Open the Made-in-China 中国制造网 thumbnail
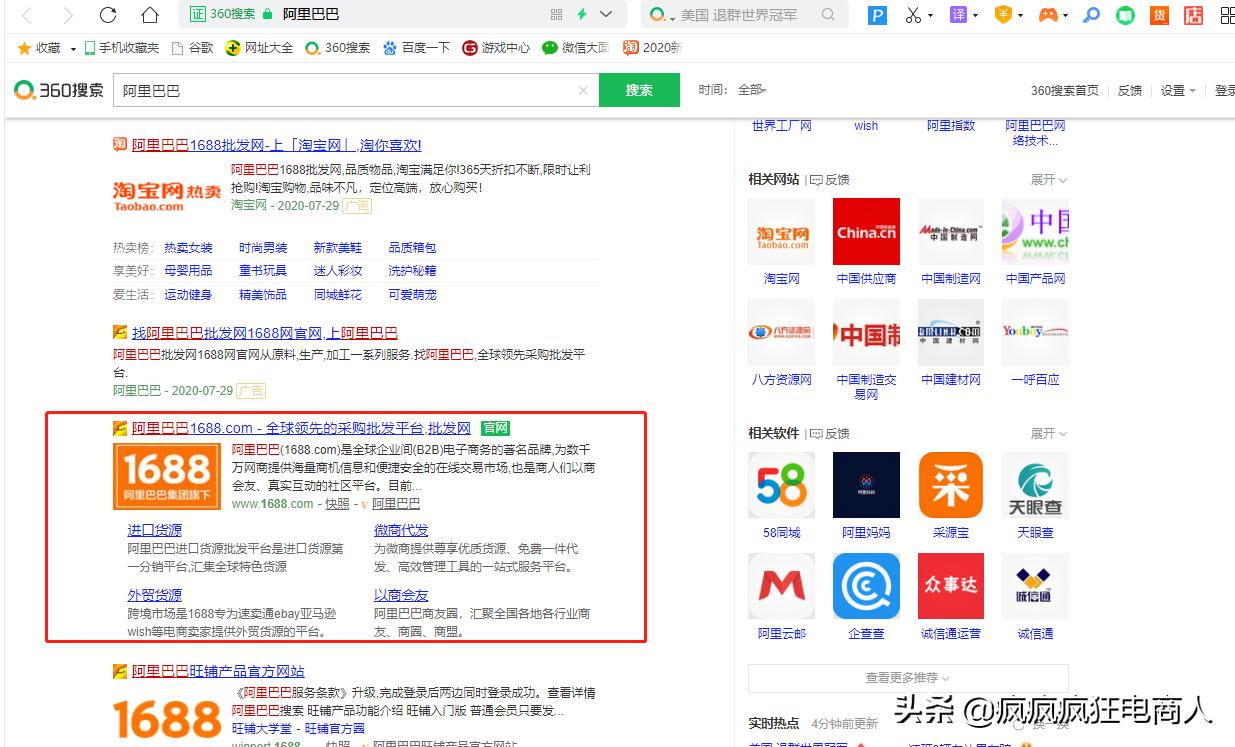Screen dimensions: 1235x747 951,231
